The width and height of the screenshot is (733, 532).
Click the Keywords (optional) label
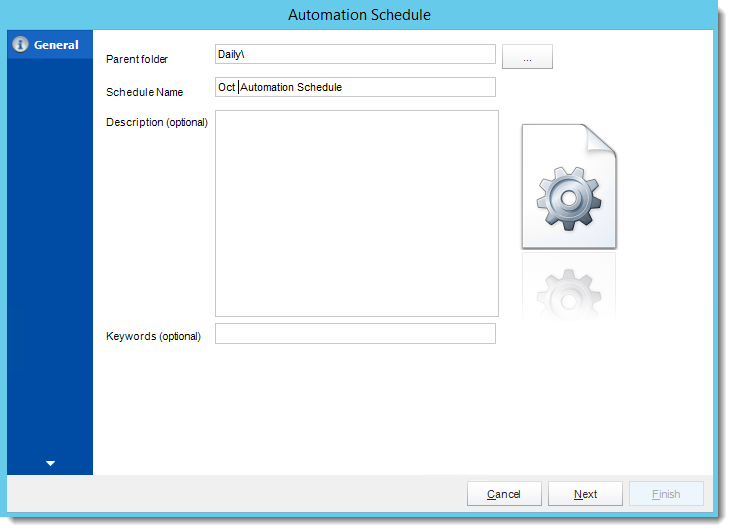153,336
